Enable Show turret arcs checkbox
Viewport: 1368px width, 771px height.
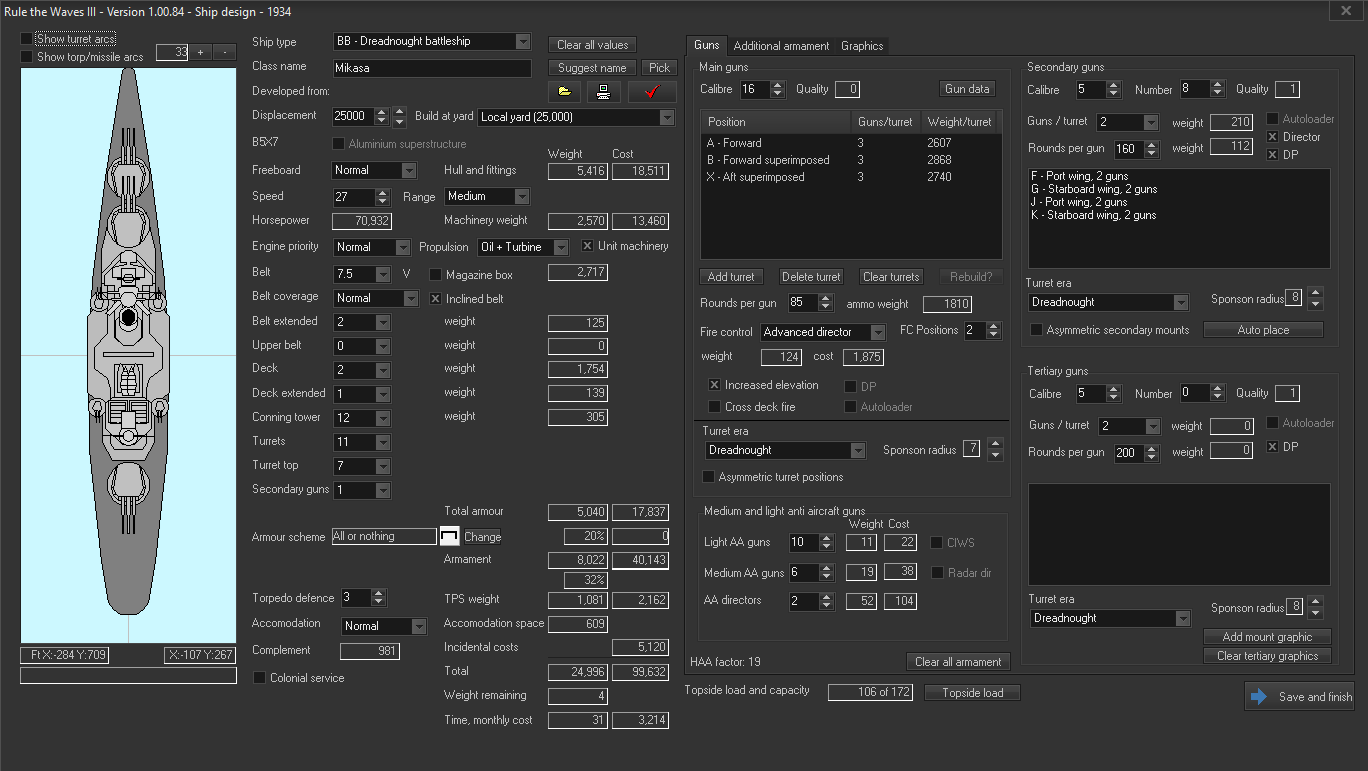point(27,39)
